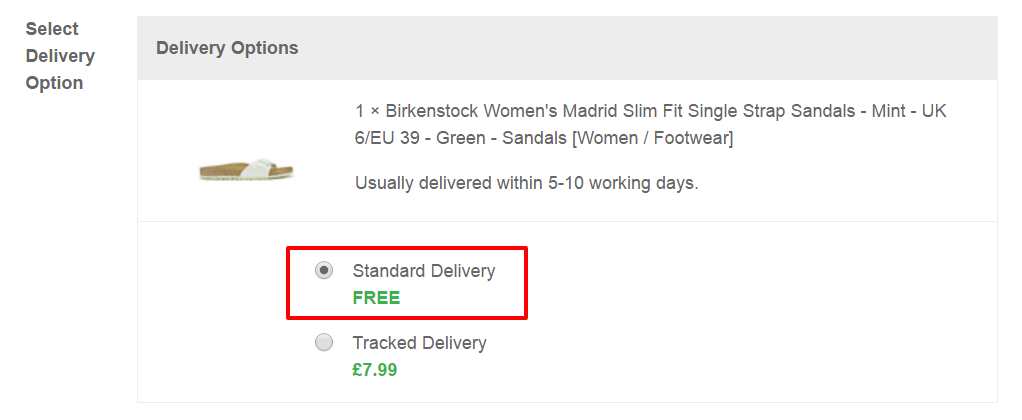This screenshot has height=420, width=1022.
Task: Open the Birkenstock sandal product thumbnail
Action: (x=246, y=170)
